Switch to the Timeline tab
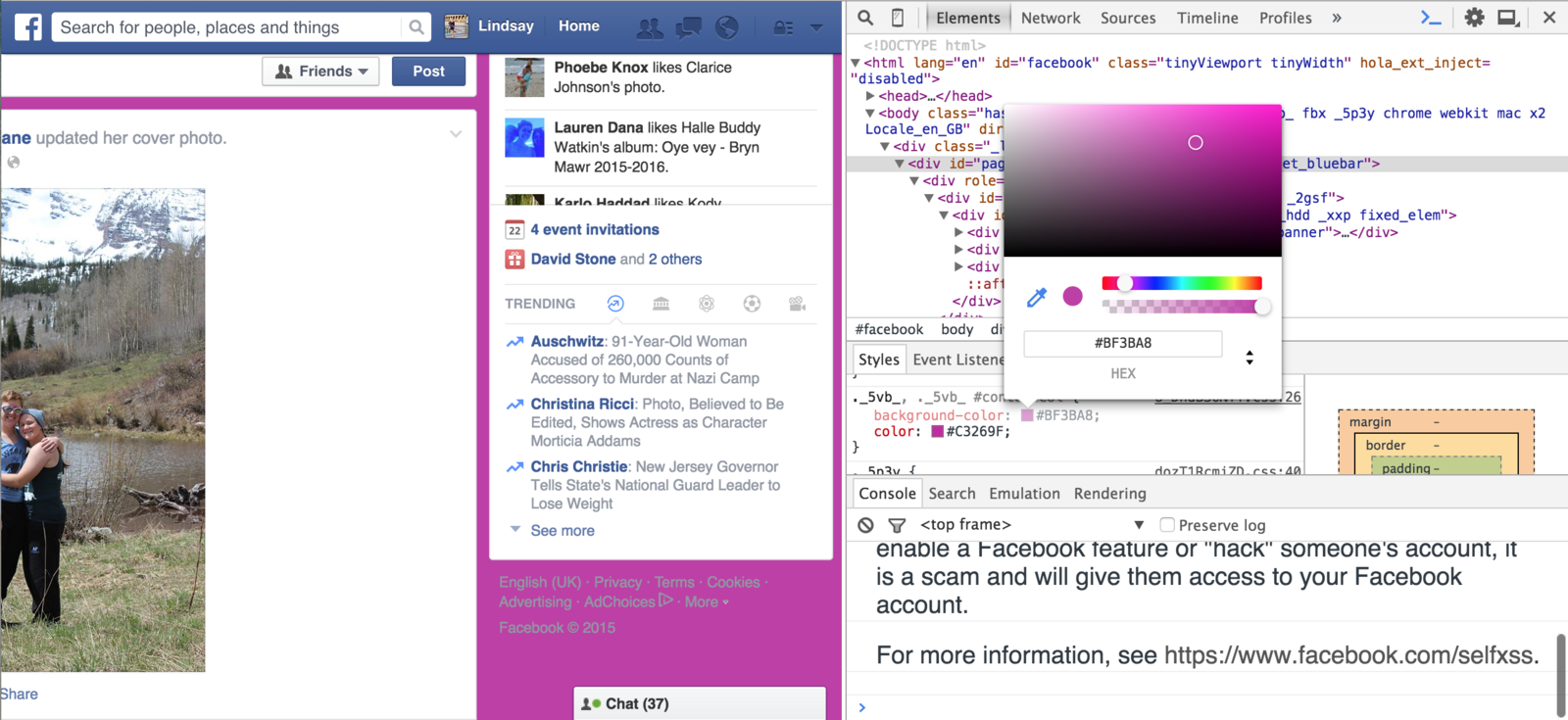The height and width of the screenshot is (720, 1568). pos(1207,18)
